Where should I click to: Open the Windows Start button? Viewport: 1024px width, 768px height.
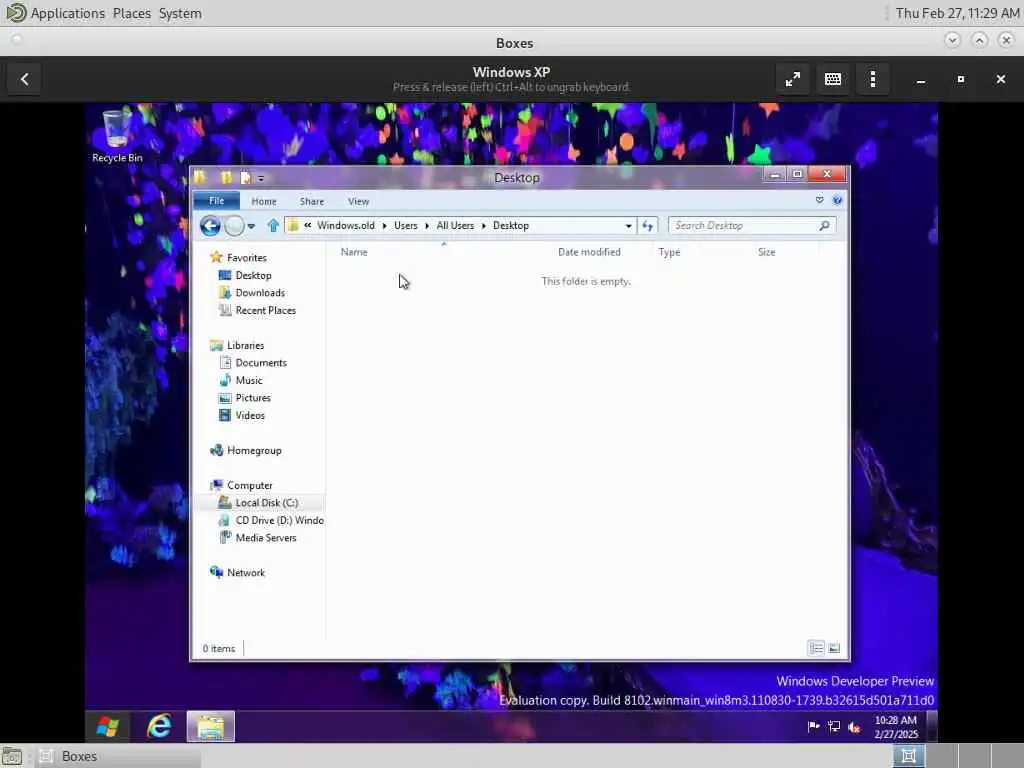tap(108, 726)
